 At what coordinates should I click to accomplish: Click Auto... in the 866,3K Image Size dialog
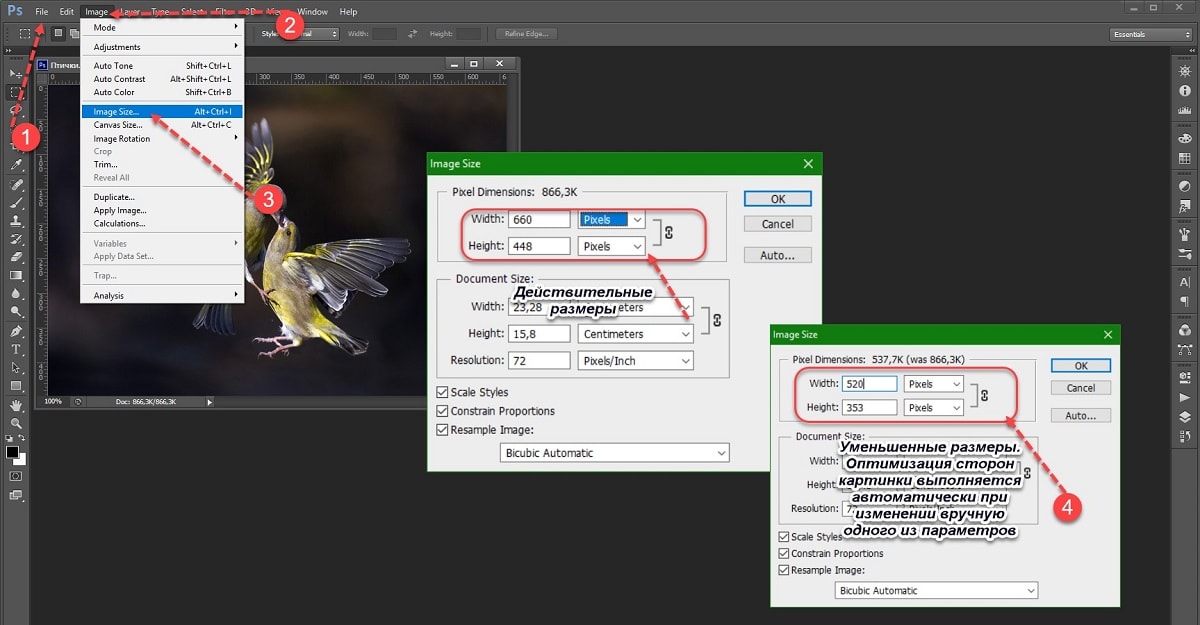778,255
